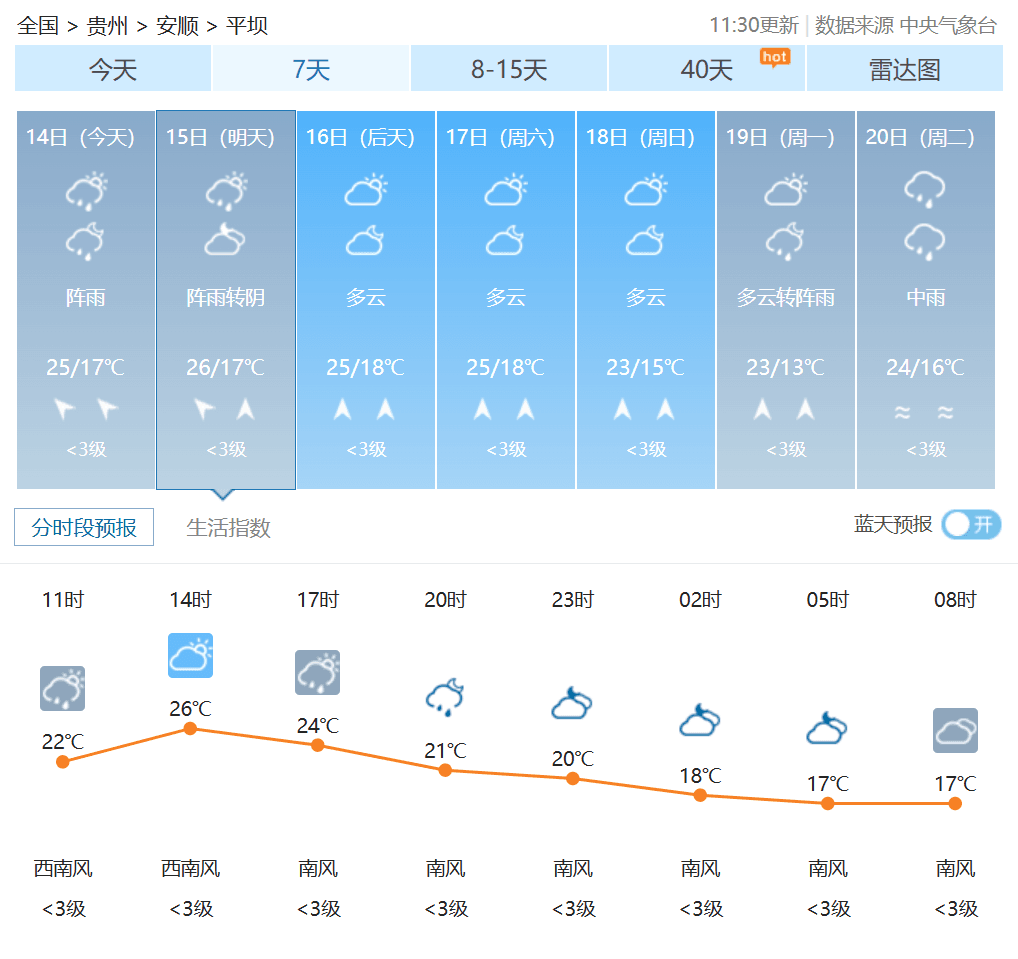Click the 08时 overcast icon
The width and height of the screenshot is (1018, 959).
(955, 730)
